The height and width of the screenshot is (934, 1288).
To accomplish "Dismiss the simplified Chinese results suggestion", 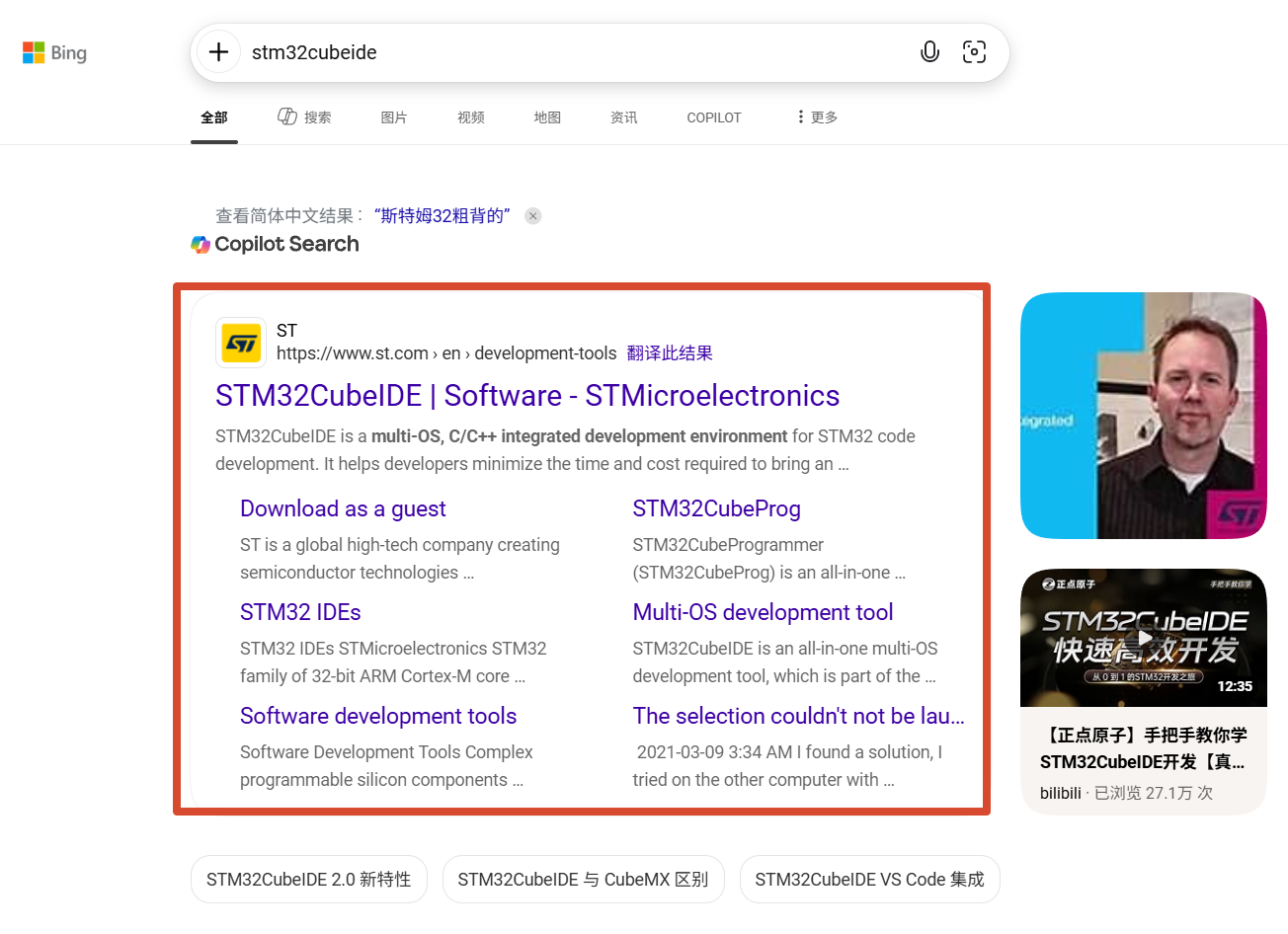I will tap(533, 216).
